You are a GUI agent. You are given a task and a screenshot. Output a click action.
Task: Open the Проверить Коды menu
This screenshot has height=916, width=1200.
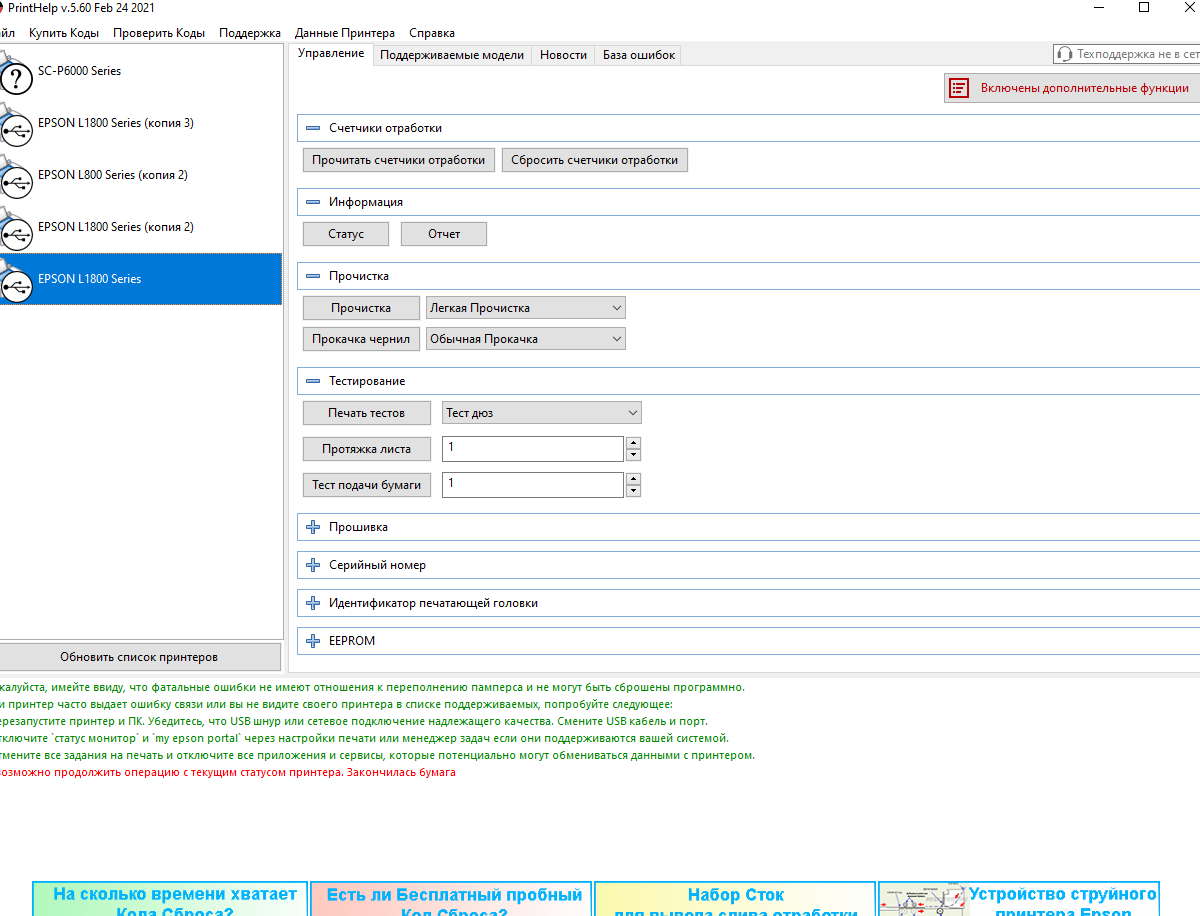[159, 33]
